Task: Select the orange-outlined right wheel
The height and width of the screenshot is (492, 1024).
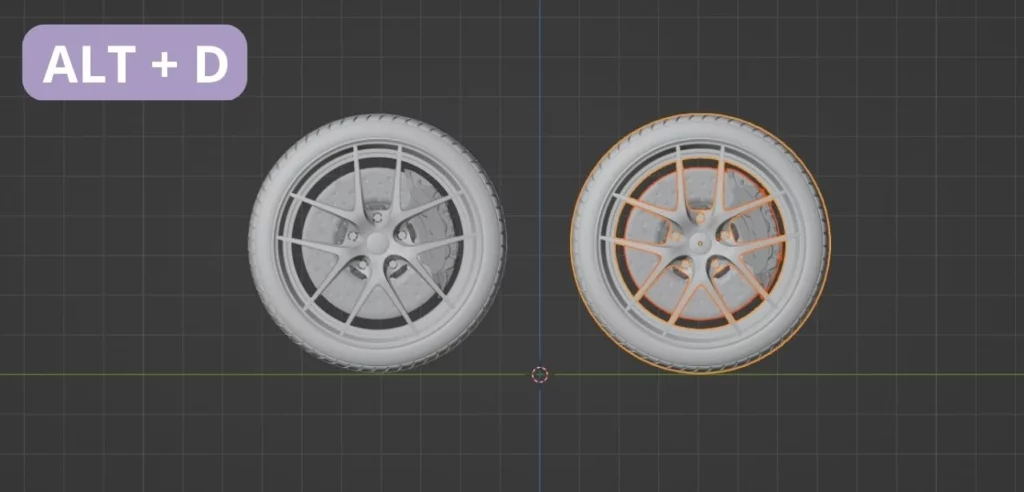Action: point(700,243)
